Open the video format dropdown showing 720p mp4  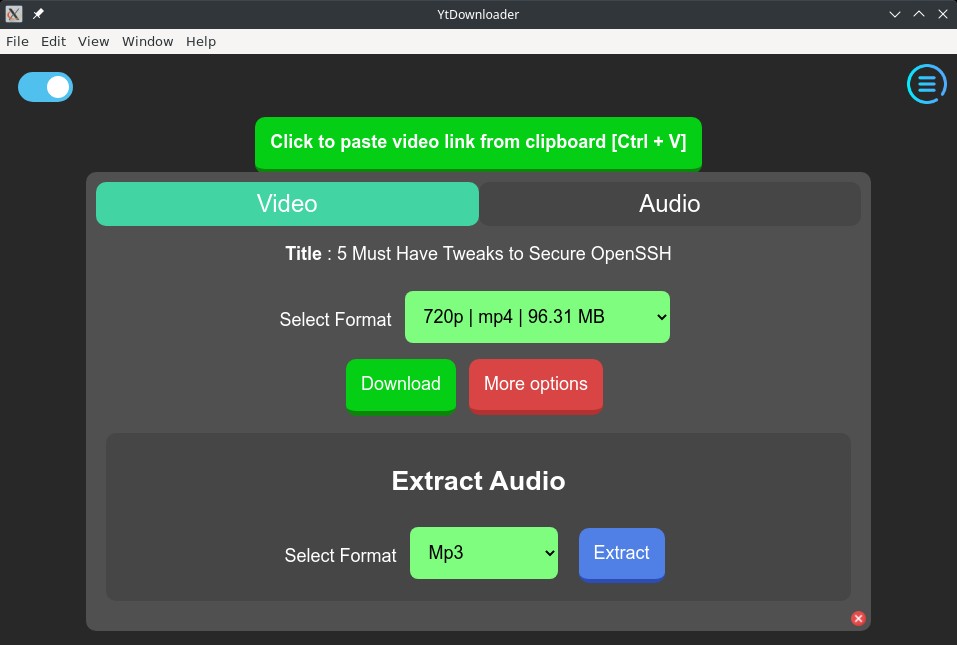tap(537, 317)
